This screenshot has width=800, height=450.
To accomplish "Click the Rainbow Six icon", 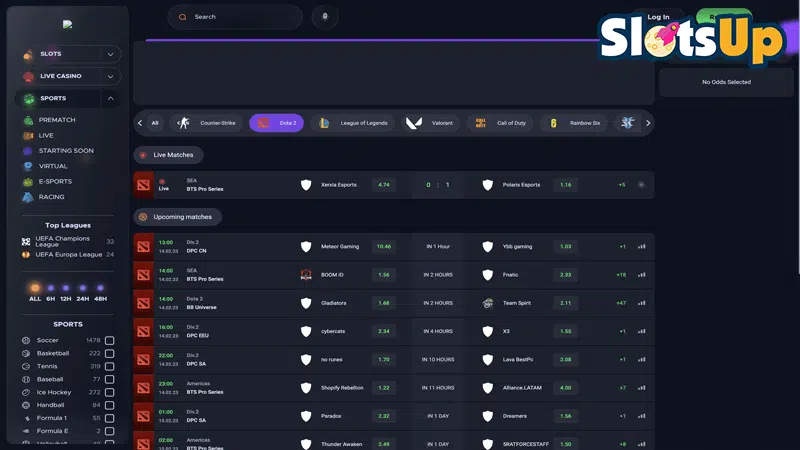I will click(553, 123).
